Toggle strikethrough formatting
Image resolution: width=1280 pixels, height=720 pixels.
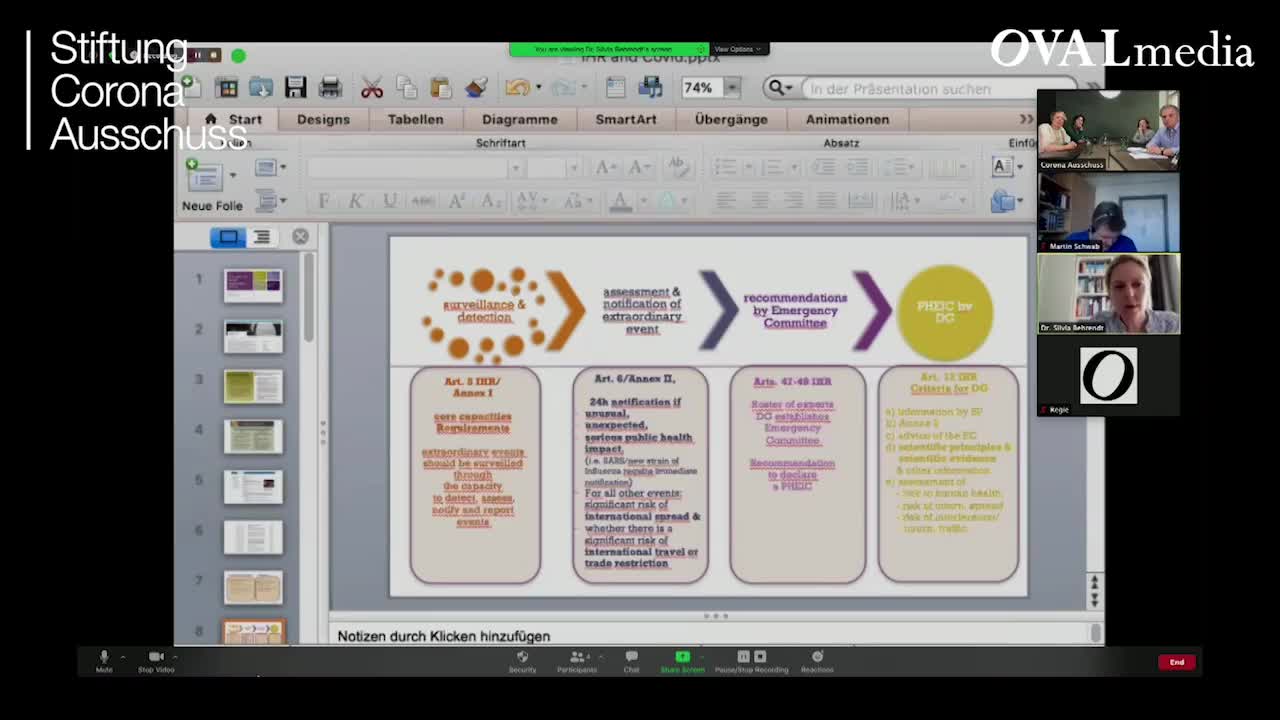click(423, 202)
